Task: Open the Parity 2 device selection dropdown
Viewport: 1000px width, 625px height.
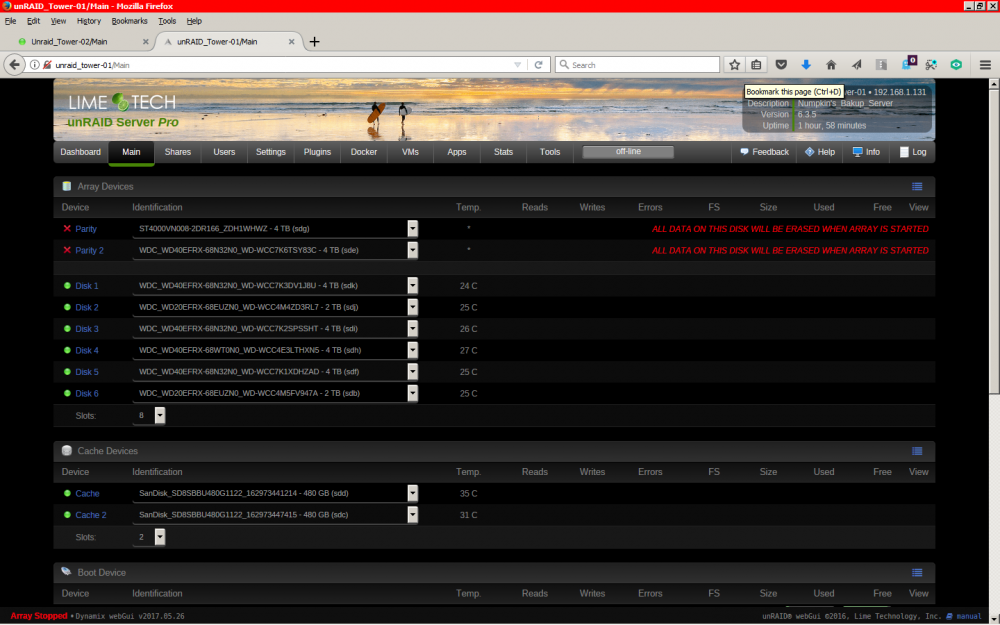Action: coord(413,250)
